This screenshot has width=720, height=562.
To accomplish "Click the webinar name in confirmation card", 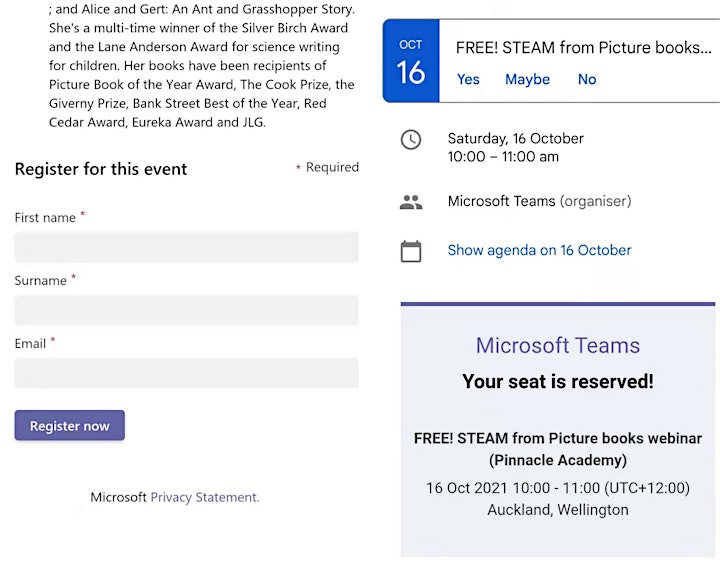I will (557, 449).
